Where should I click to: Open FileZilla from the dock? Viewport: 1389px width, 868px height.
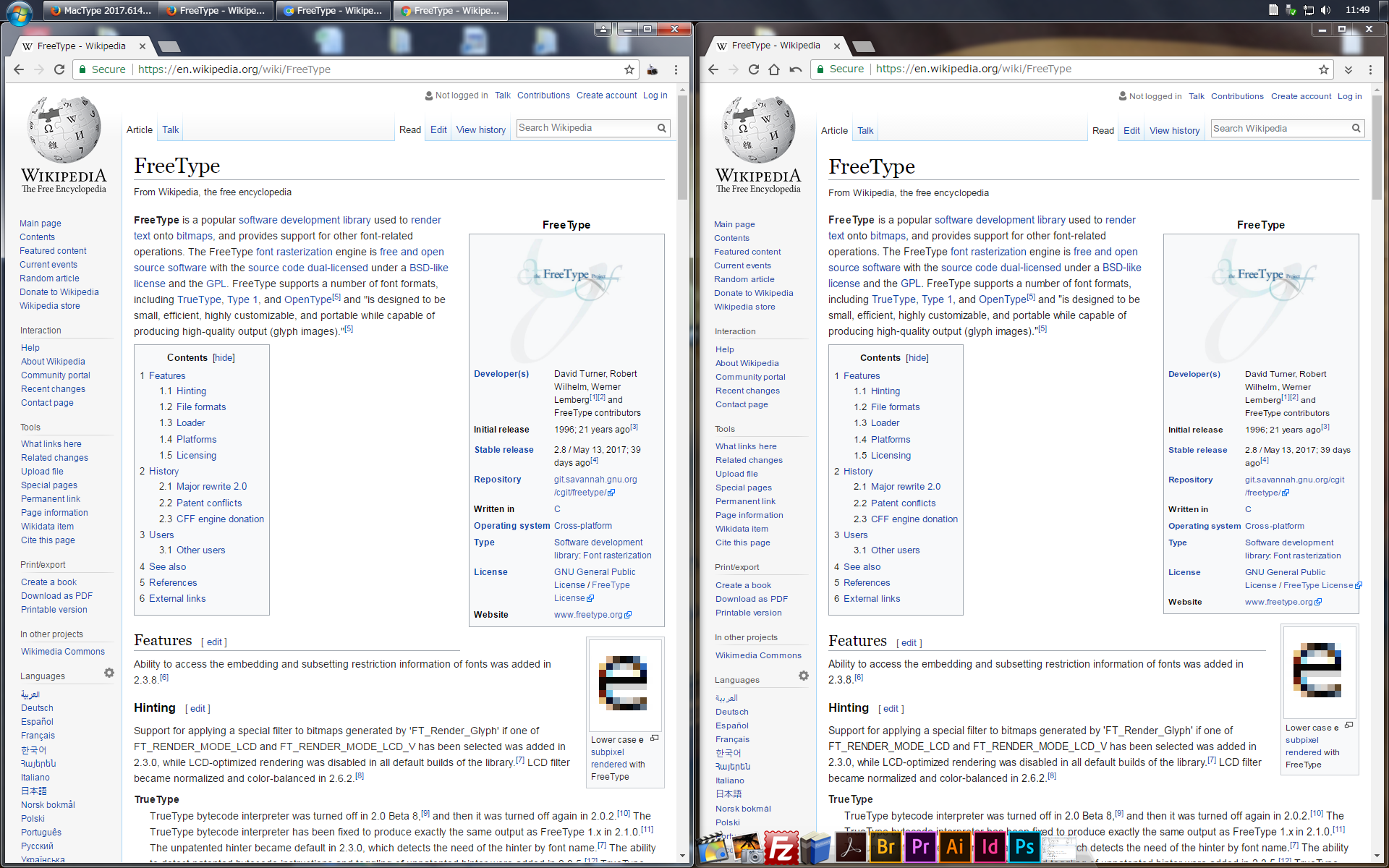[782, 848]
